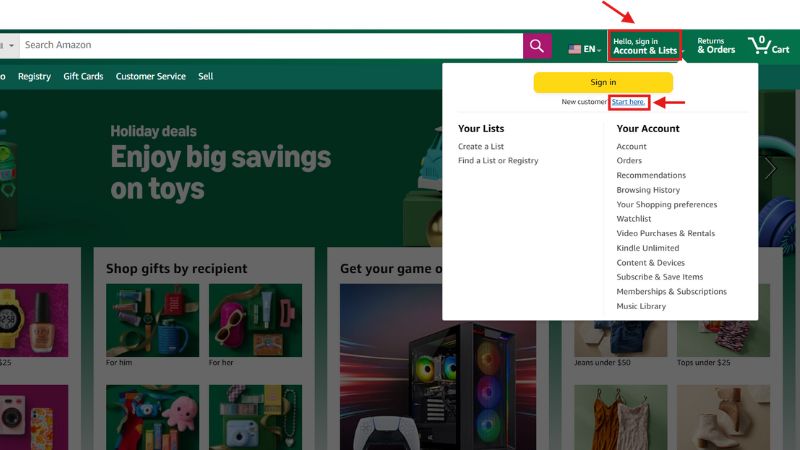Open Customer Service in navigation bar
Viewport: 800px width, 450px height.
coord(151,77)
